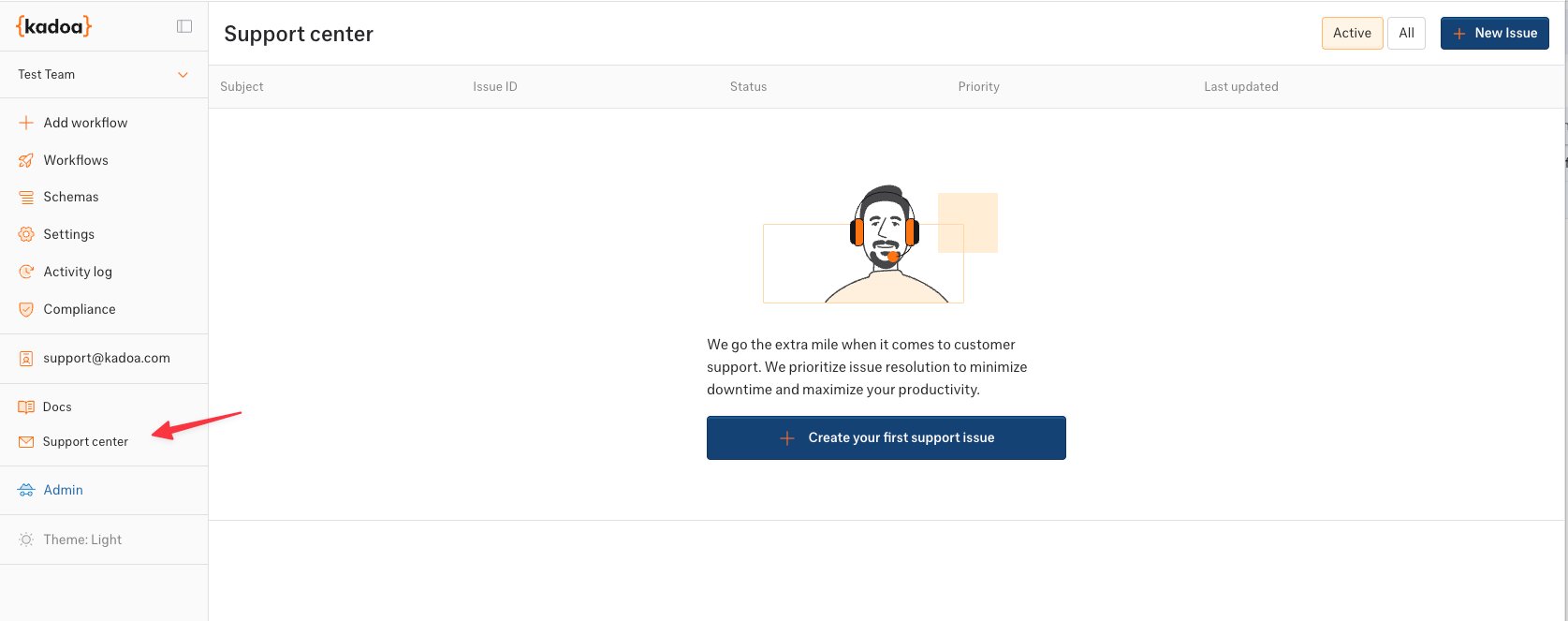The image size is (1568, 621).
Task: Click the Settings gear icon
Action: [x=26, y=234]
